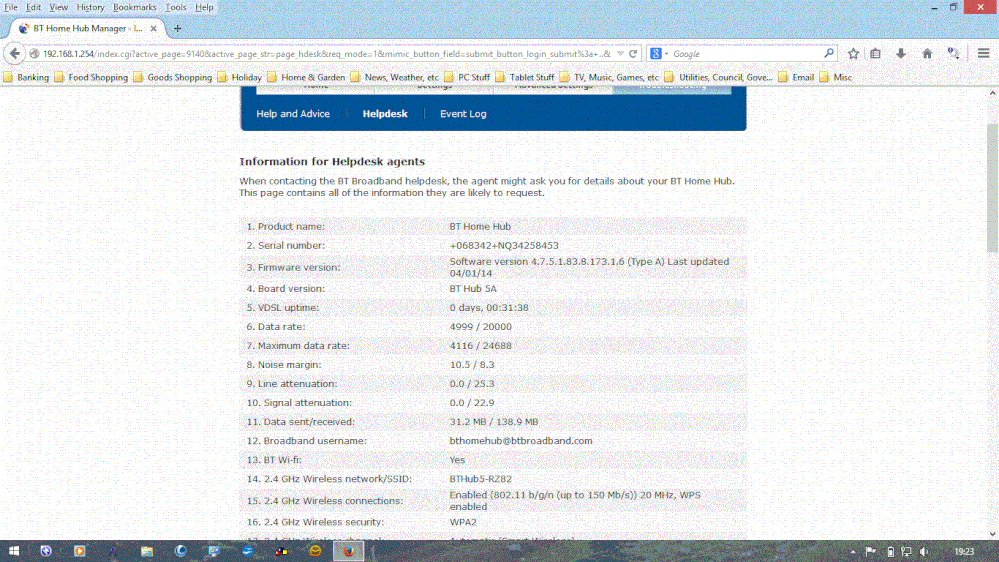
Task: Open the address bar history dropdown arrow
Action: (x=620, y=54)
